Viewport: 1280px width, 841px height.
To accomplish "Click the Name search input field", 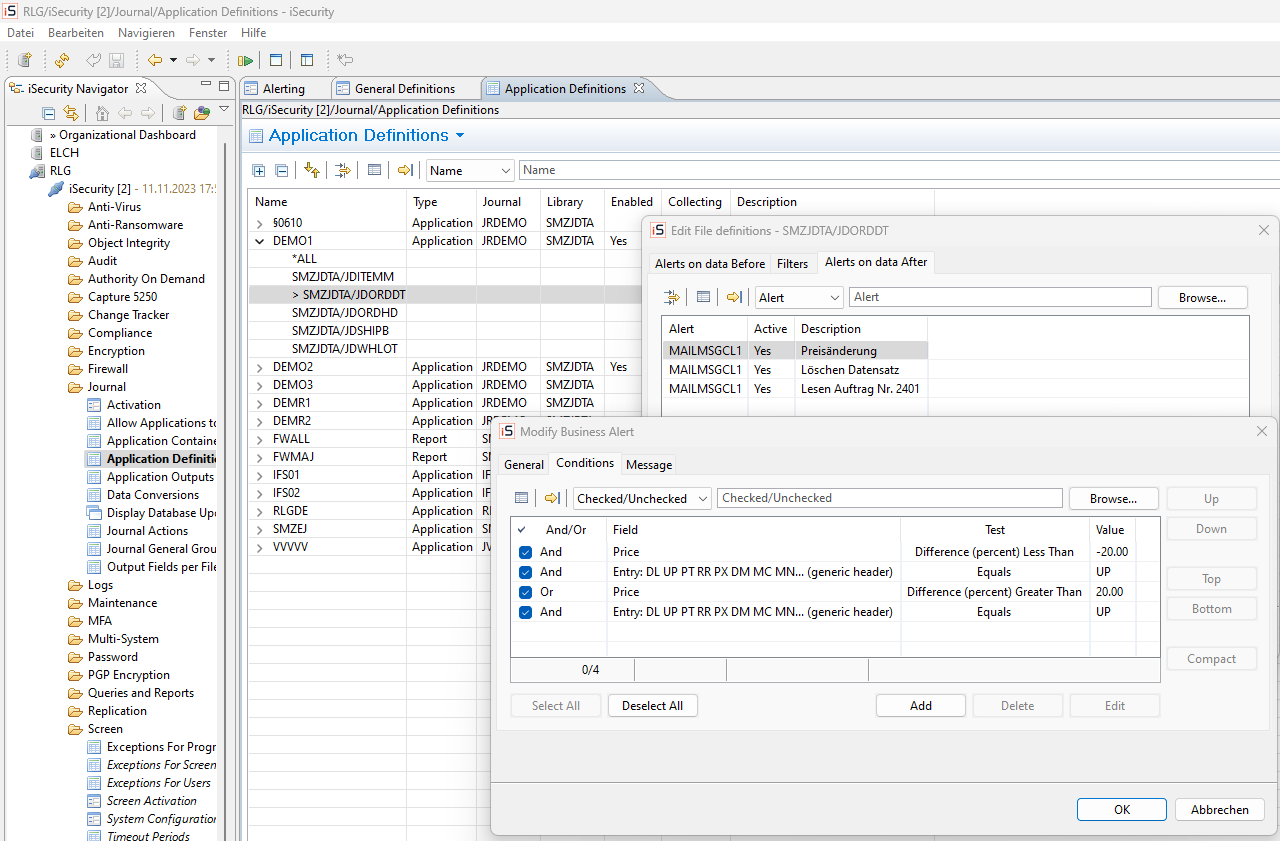I will (x=900, y=170).
